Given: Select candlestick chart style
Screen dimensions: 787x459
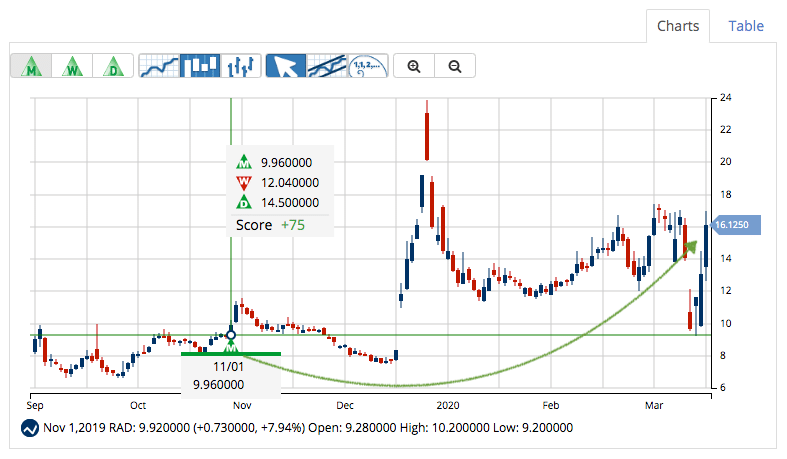Looking at the screenshot, I should [200, 66].
